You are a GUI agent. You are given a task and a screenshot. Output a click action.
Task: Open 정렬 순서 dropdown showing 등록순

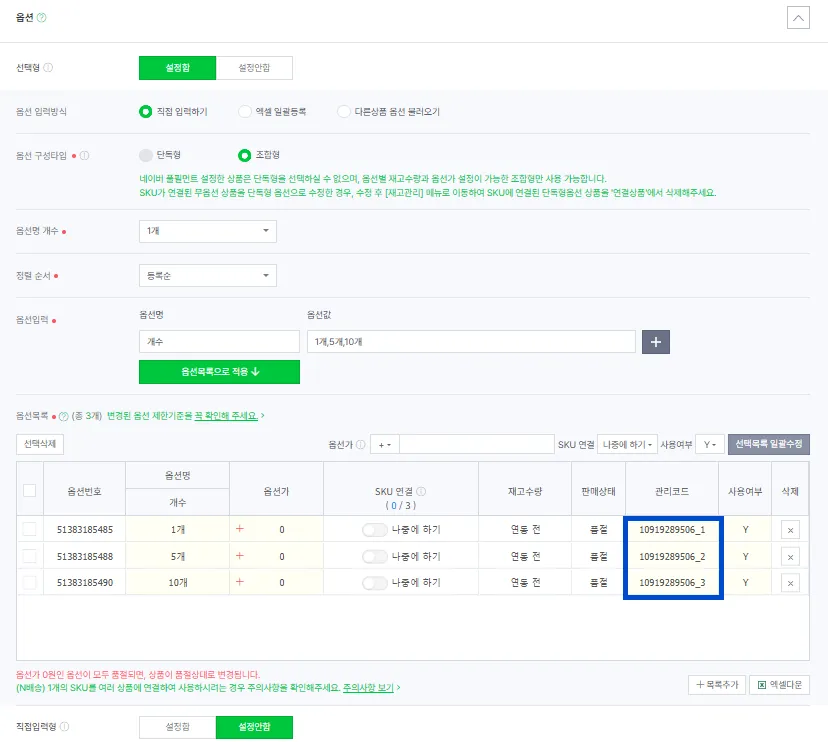pyautogui.click(x=208, y=276)
